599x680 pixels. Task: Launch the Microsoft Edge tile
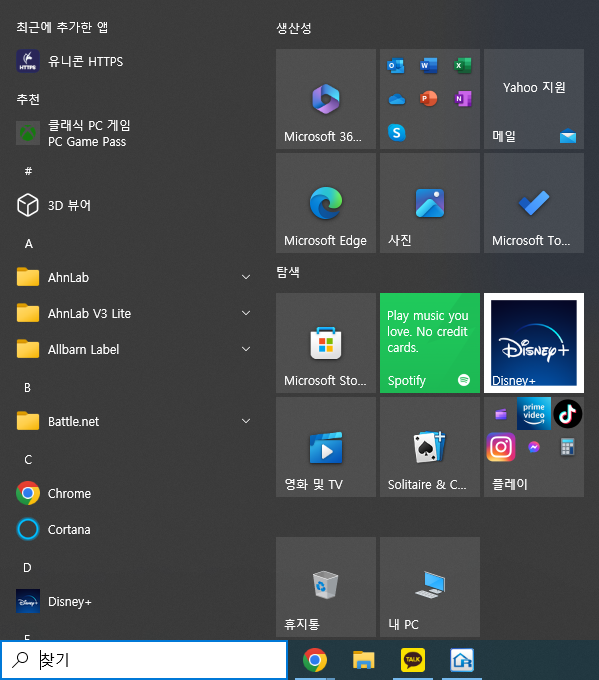pyautogui.click(x=326, y=203)
